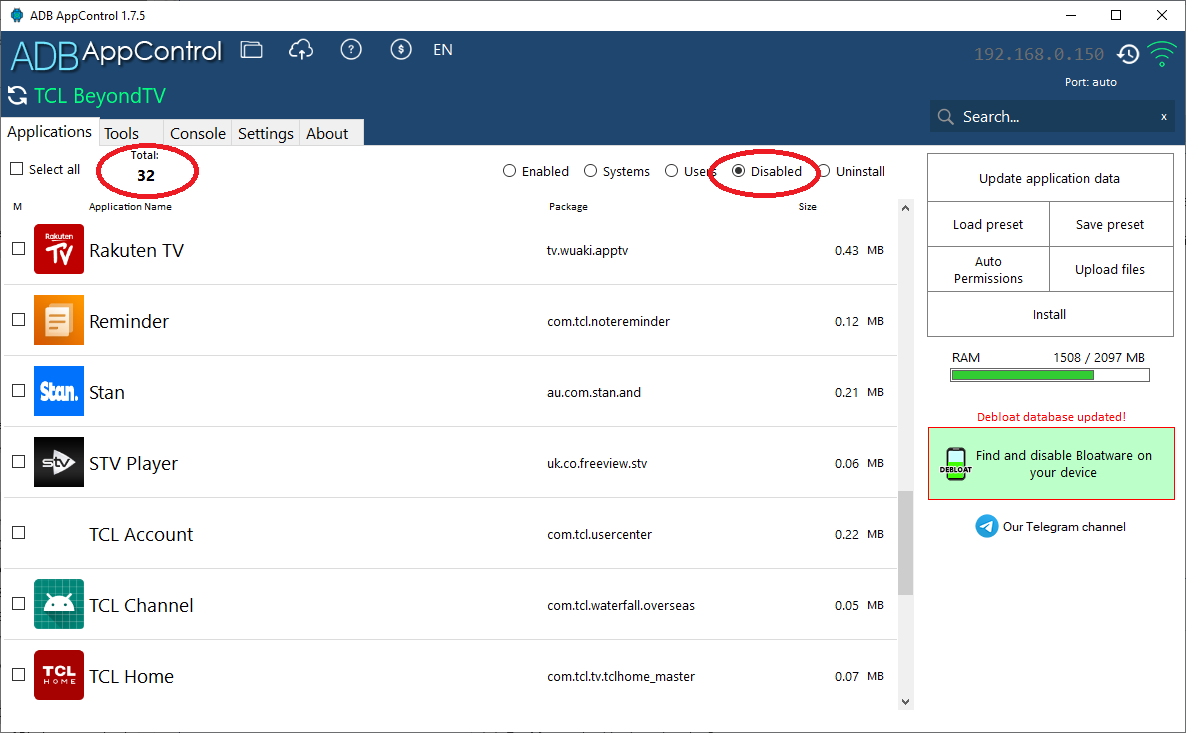The width and height of the screenshot is (1186, 733).
Task: Click the Debloat phone icon
Action: point(956,464)
